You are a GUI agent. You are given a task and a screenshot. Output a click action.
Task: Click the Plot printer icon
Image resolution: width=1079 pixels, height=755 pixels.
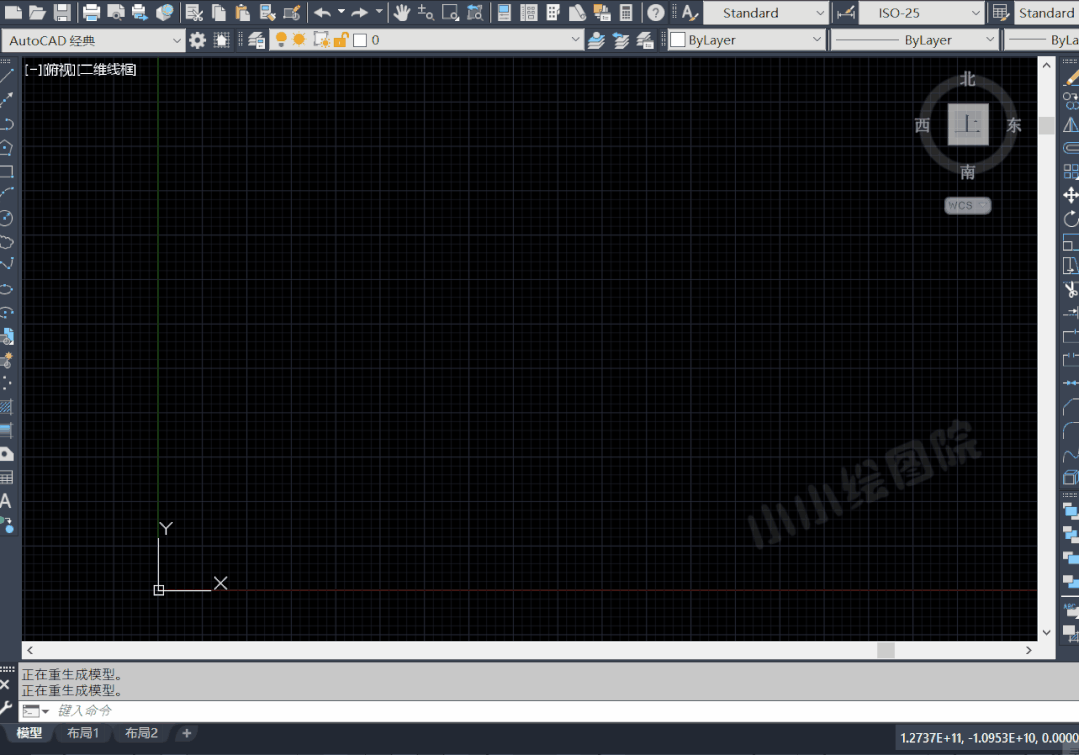click(91, 12)
